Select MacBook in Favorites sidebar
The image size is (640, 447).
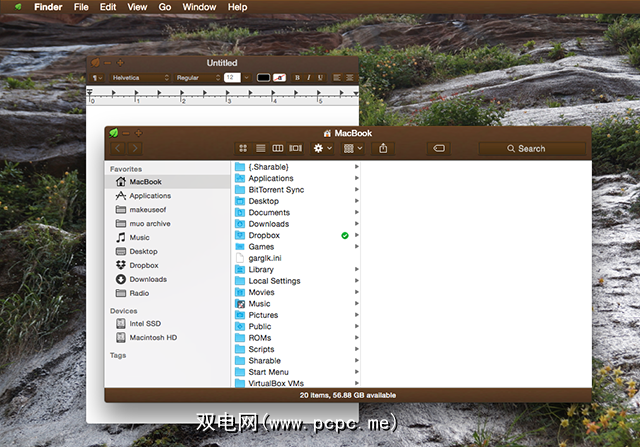167,182
